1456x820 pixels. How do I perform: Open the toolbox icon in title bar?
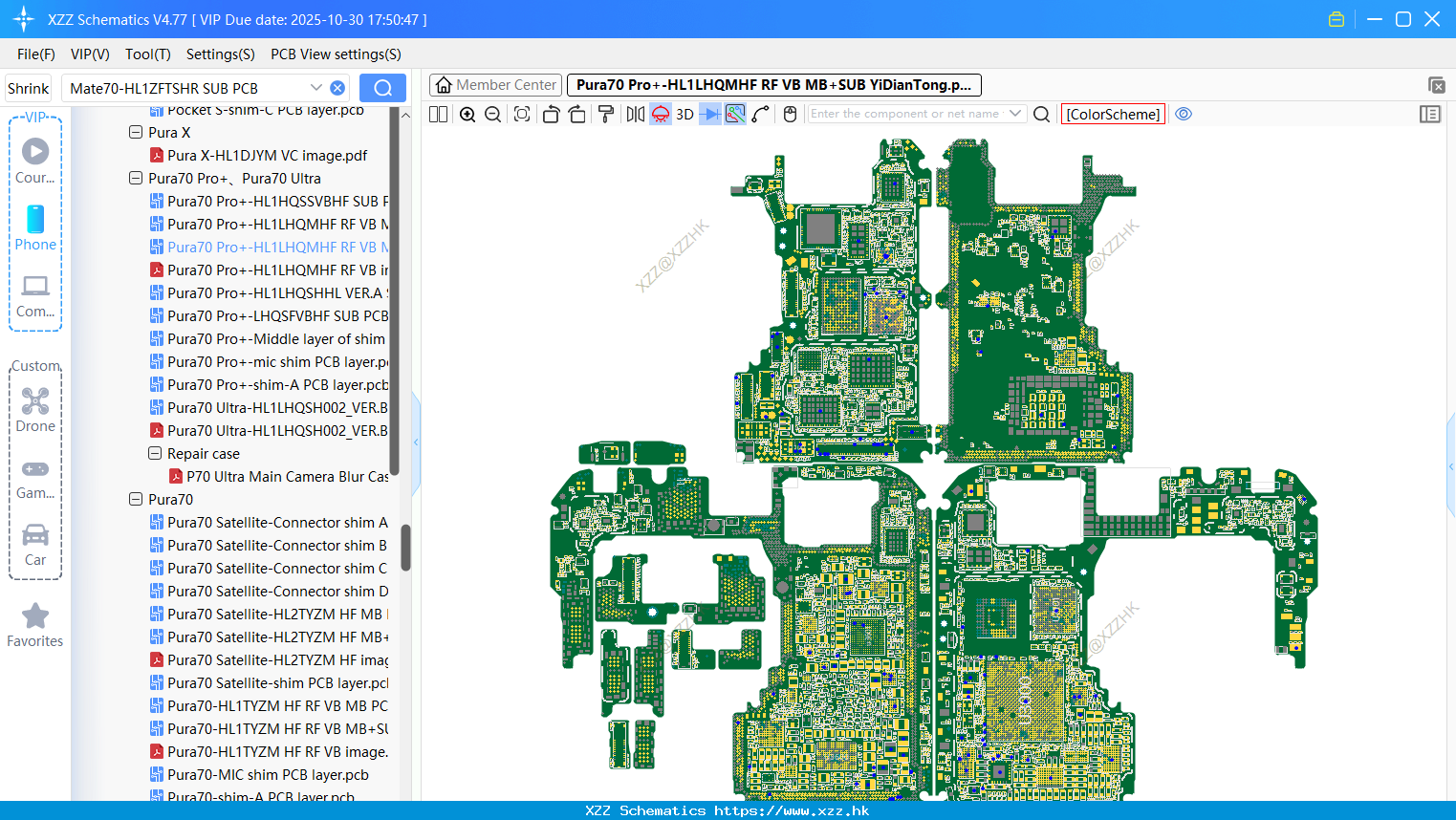pos(1336,19)
